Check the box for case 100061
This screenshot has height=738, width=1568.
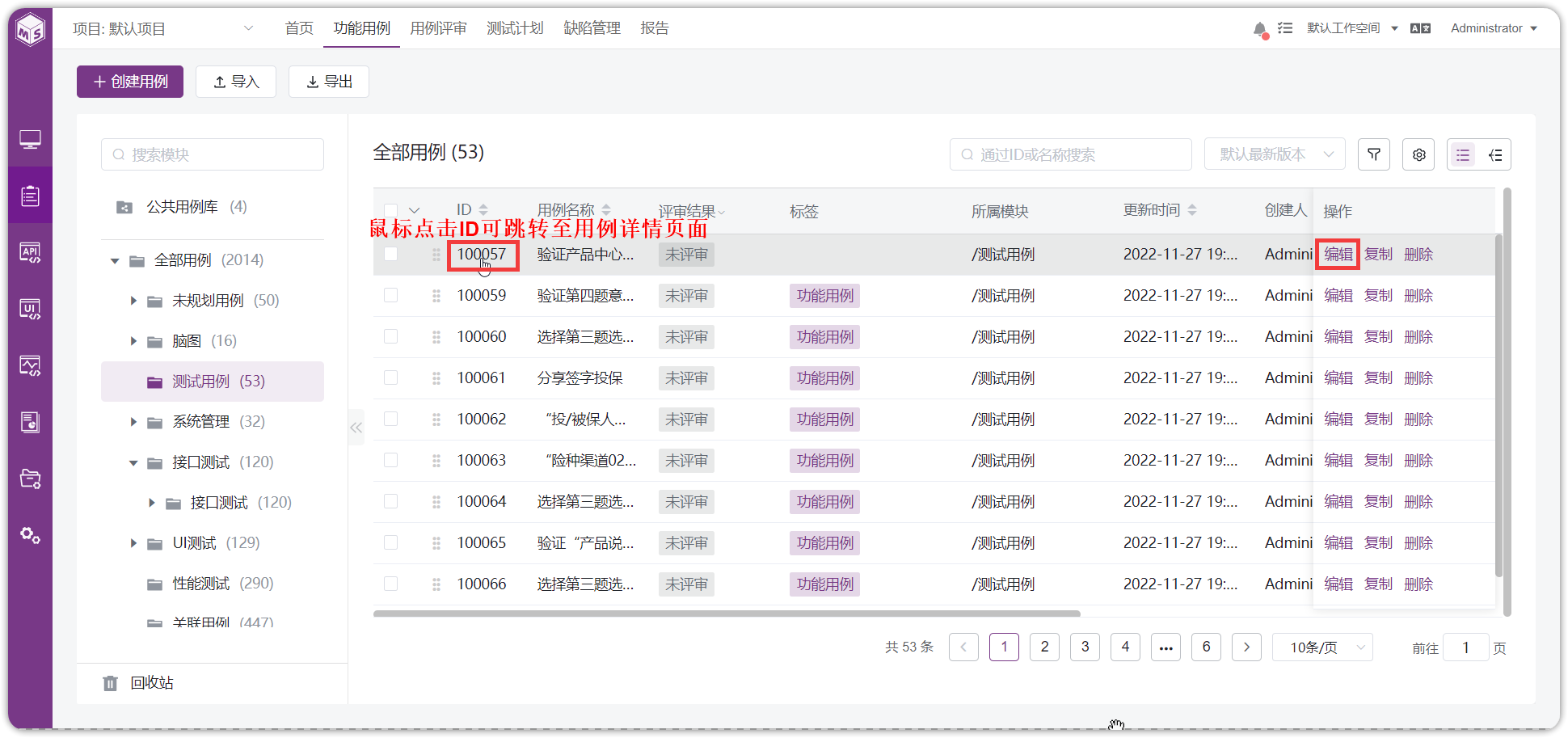tap(390, 377)
